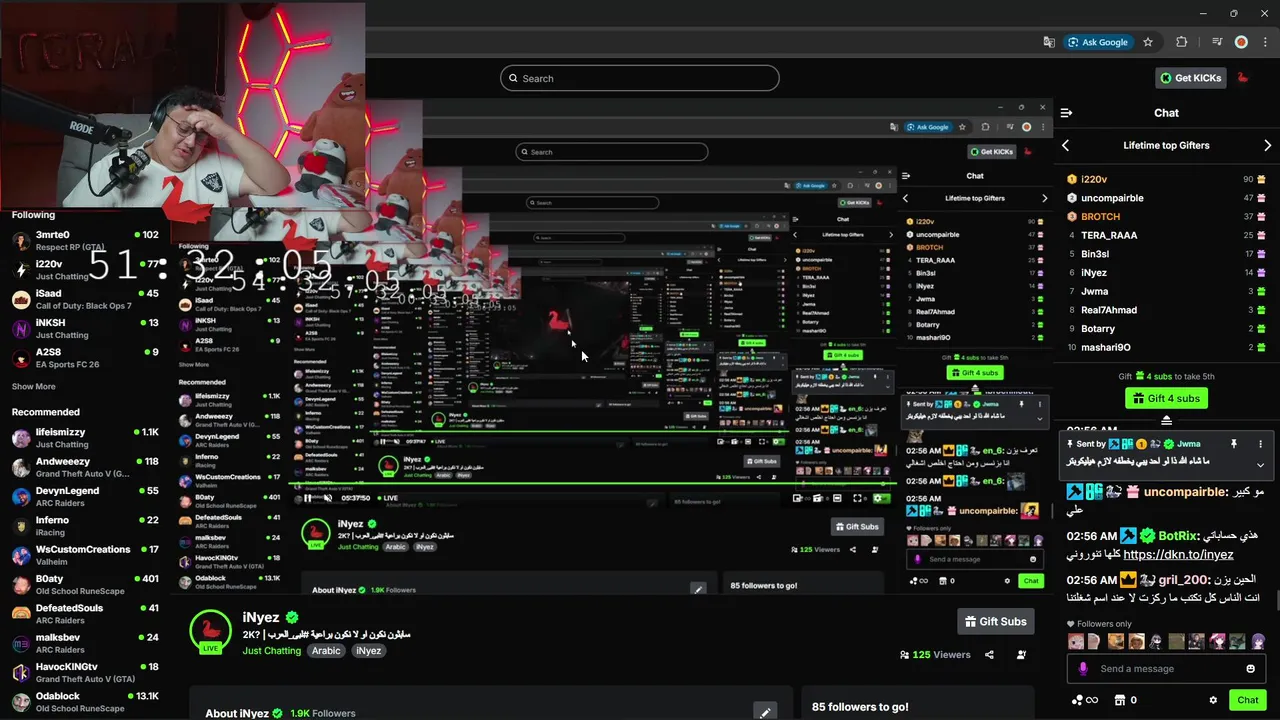Open the media control music icon
The image size is (1280, 720).
click(x=1217, y=42)
